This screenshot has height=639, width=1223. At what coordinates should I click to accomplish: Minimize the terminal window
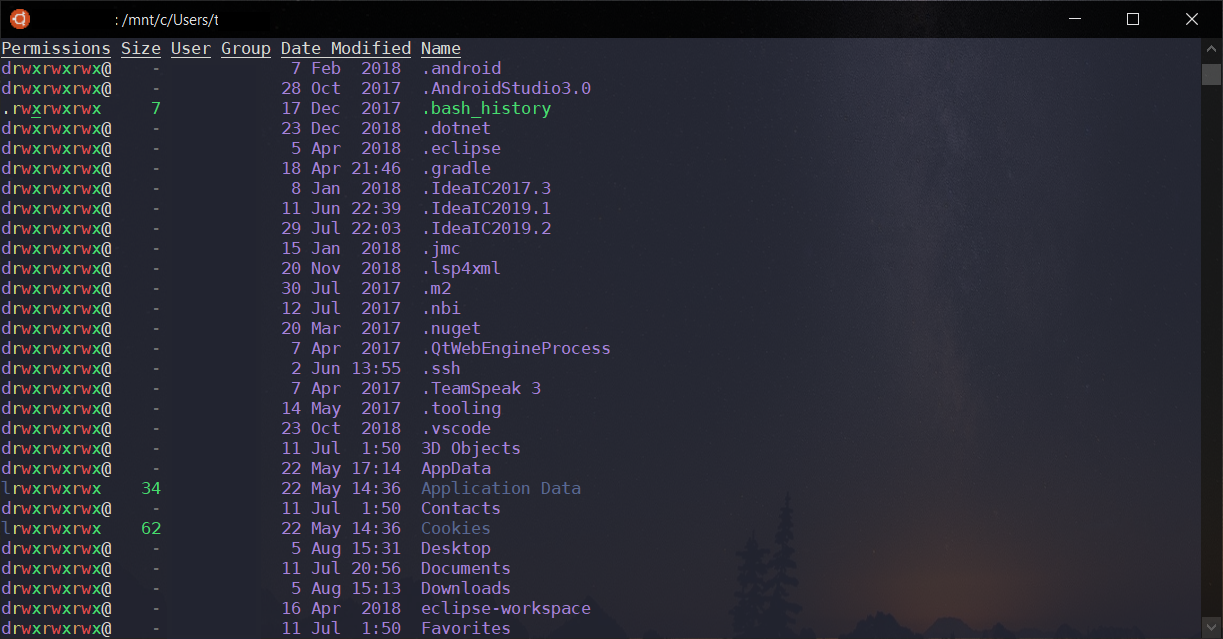tap(1075, 19)
